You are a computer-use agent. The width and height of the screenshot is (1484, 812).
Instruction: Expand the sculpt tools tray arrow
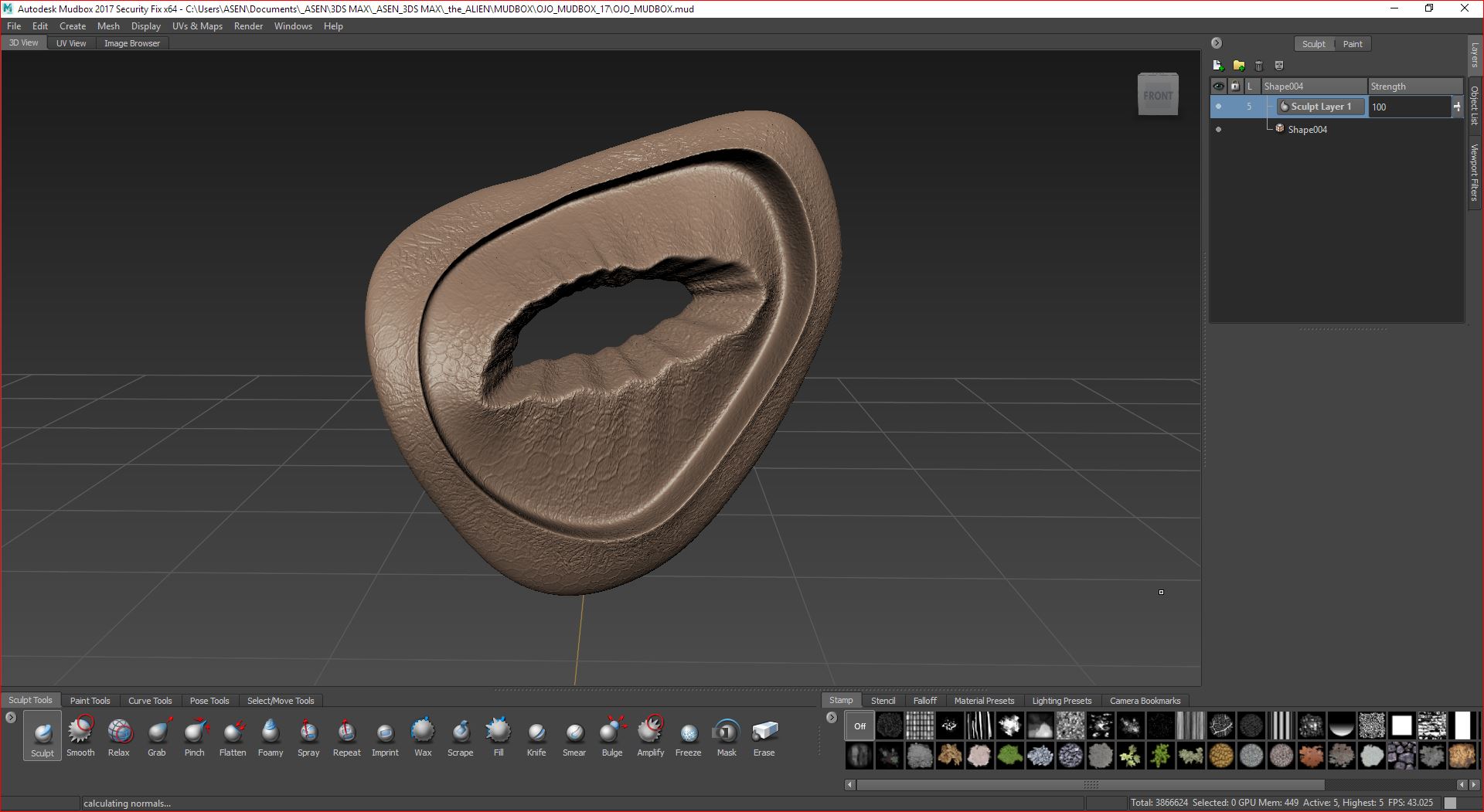(11, 718)
